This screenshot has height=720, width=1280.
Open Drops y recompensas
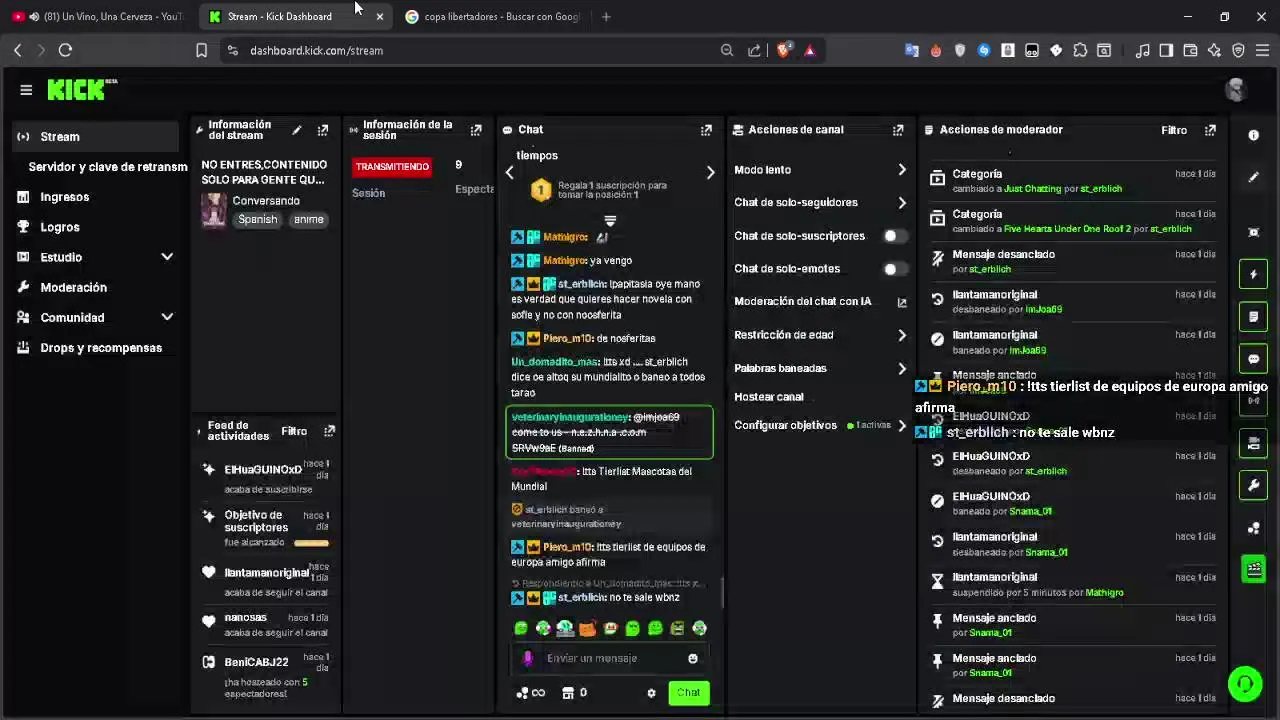point(100,348)
